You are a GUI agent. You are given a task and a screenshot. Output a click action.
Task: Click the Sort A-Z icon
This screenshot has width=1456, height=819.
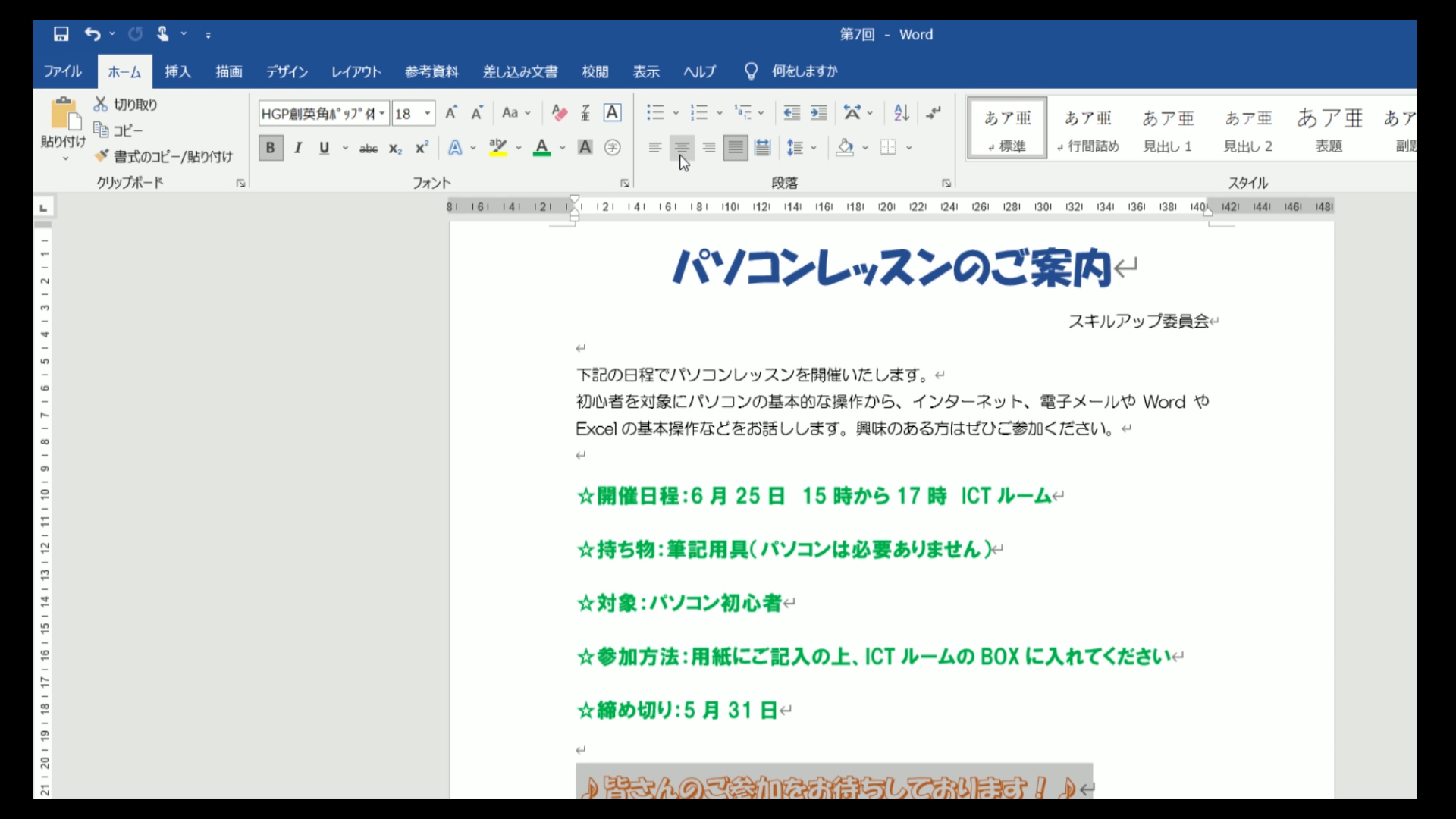pyautogui.click(x=901, y=113)
